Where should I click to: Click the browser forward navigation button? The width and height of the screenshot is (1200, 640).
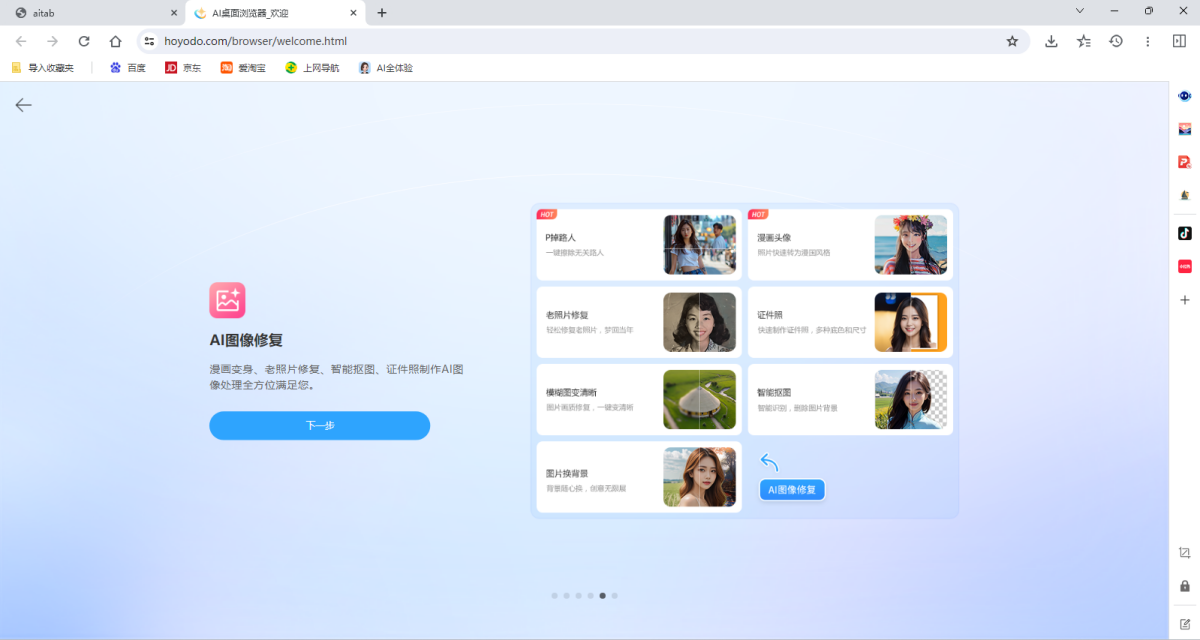53,41
